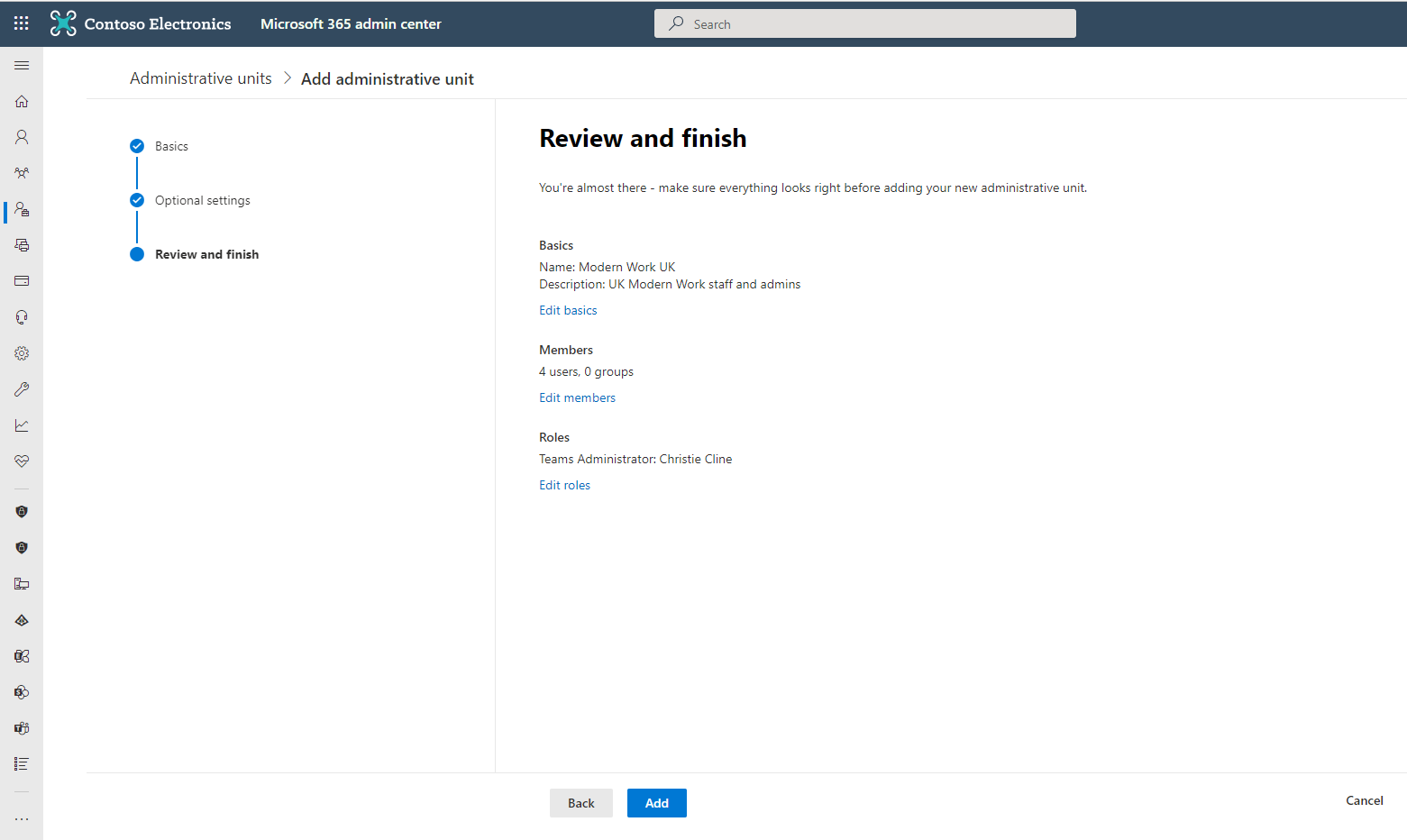Click in the Search box
Viewport: 1407px width, 840px height.
[865, 24]
